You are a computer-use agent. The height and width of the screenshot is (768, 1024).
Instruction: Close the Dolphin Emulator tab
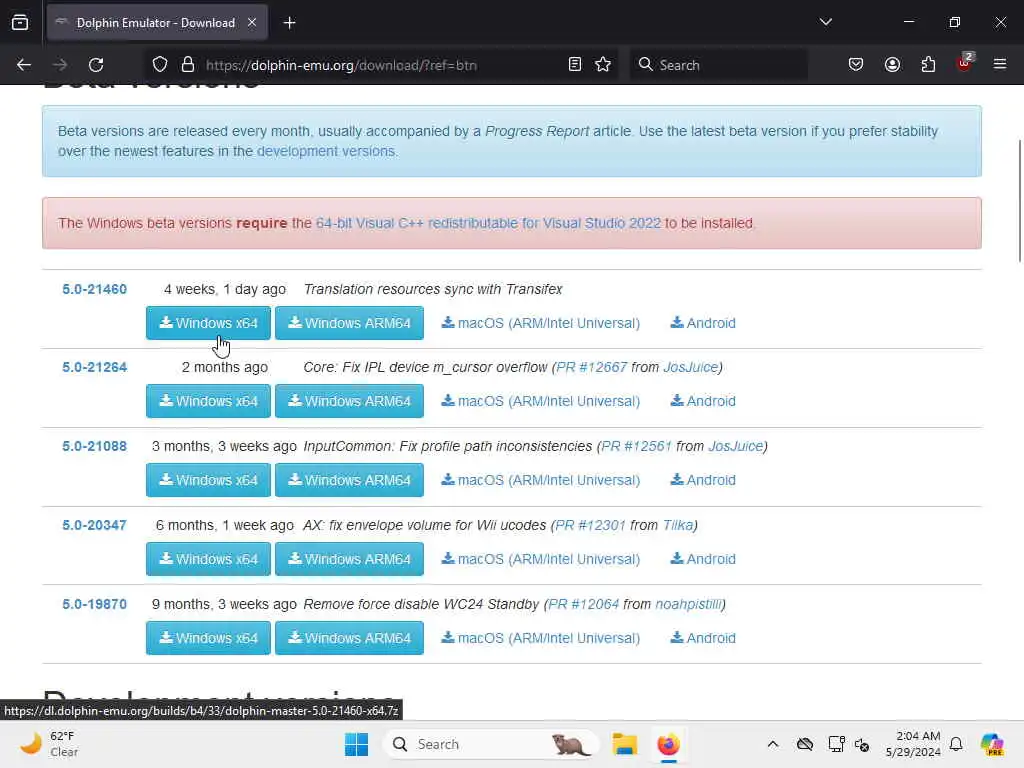click(x=252, y=23)
